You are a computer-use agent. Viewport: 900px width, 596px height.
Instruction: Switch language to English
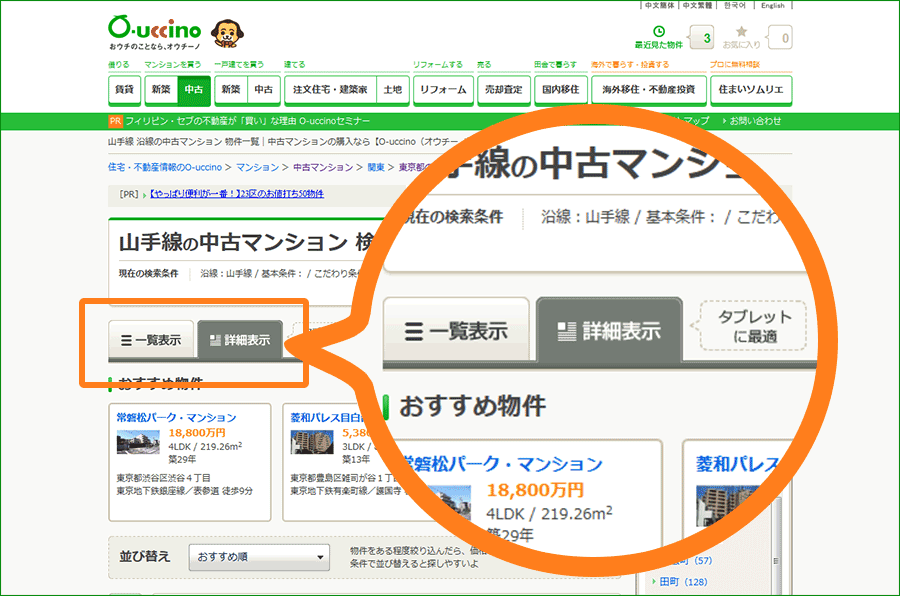coord(772,6)
